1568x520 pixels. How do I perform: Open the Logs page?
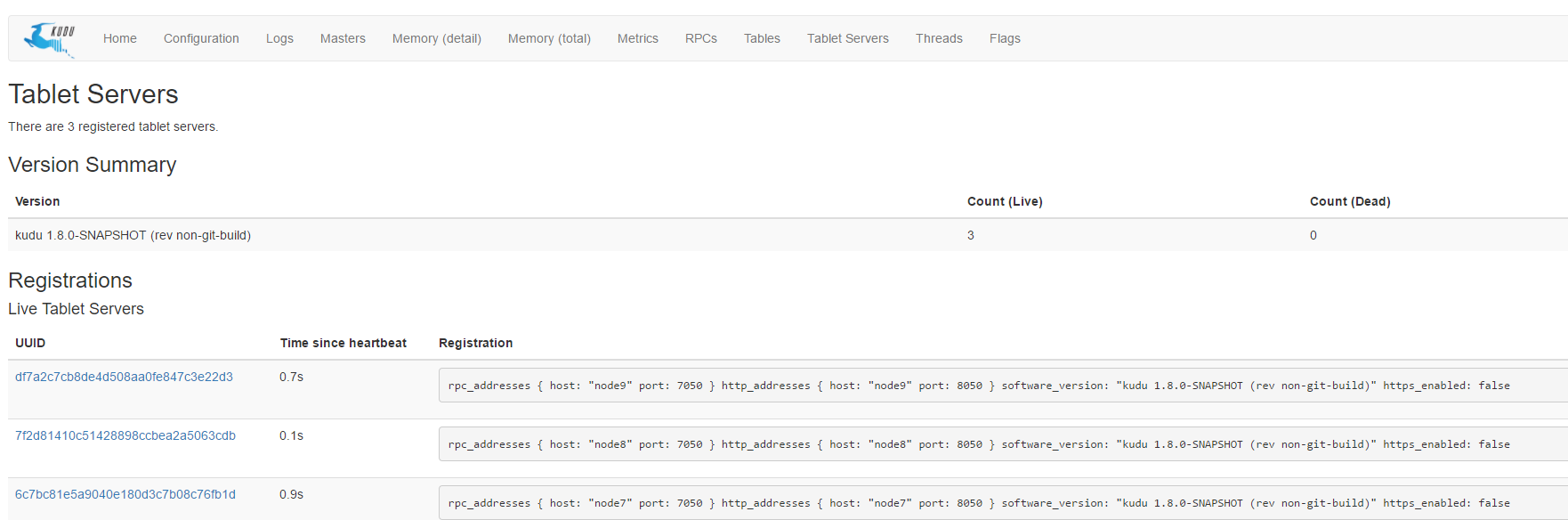point(279,38)
